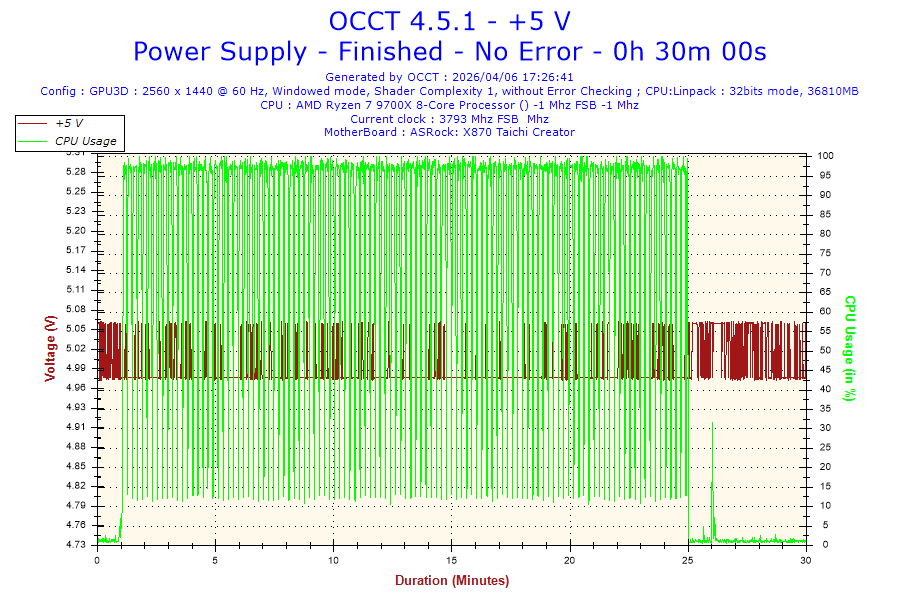This screenshot has height=600, width=900.
Task: Click the Duration (Minutes) axis label
Action: (452, 580)
